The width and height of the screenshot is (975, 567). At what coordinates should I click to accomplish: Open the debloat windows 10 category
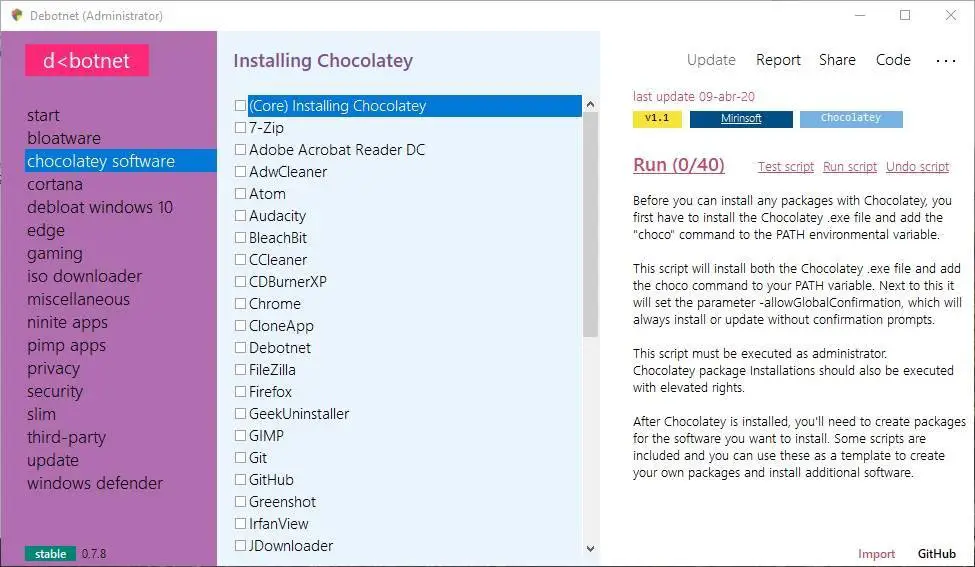point(99,207)
